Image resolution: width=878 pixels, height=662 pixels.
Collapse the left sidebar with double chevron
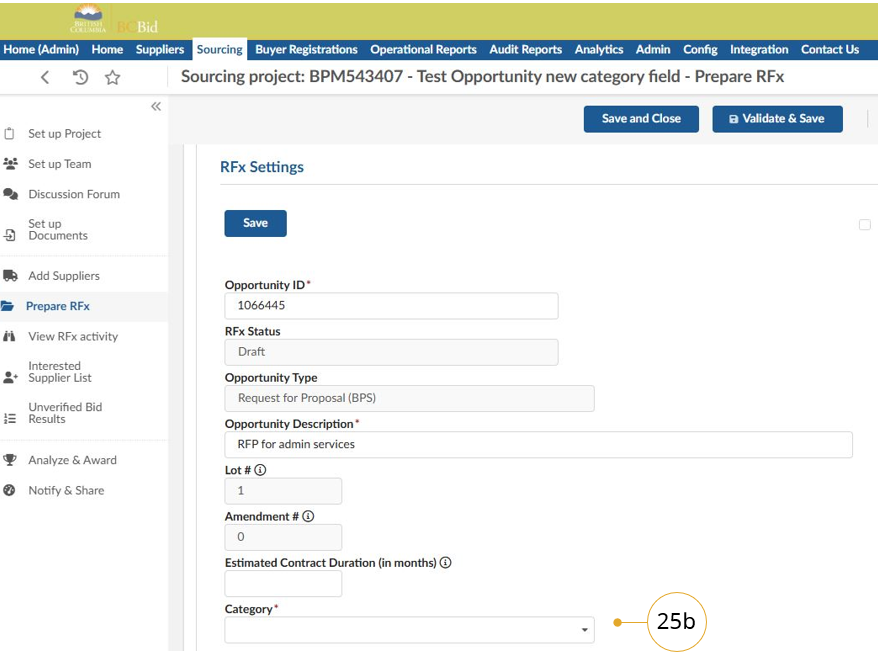click(156, 106)
